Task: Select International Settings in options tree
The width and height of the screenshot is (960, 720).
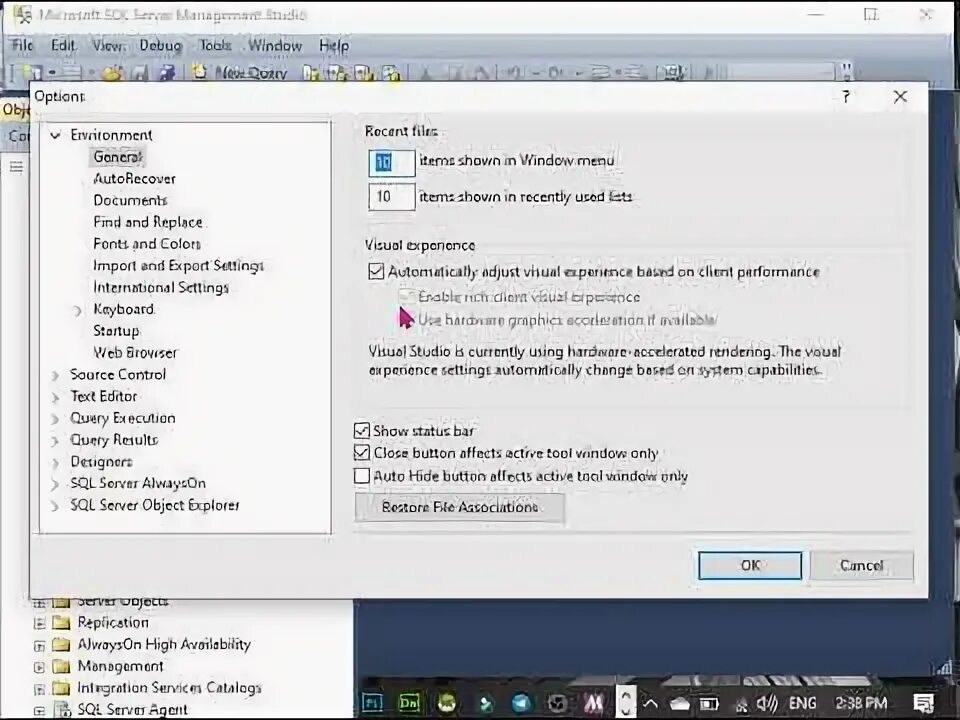Action: tap(160, 287)
